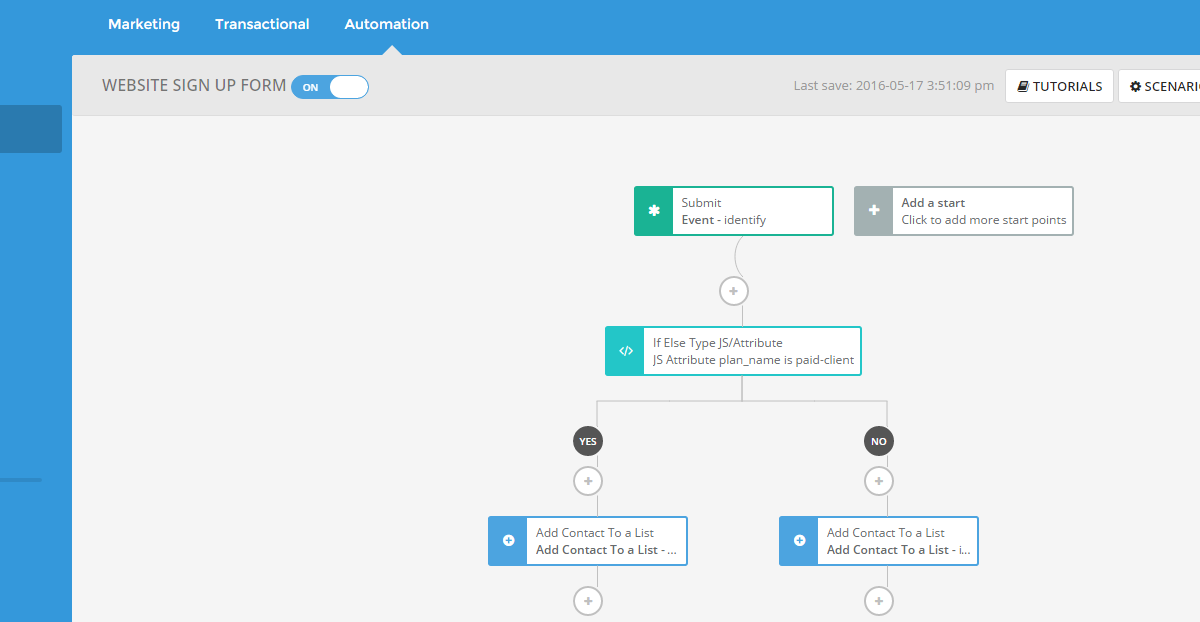The image size is (1200, 622).
Task: Click the WEBSITE SIGN UP FORM title
Action: 194,86
